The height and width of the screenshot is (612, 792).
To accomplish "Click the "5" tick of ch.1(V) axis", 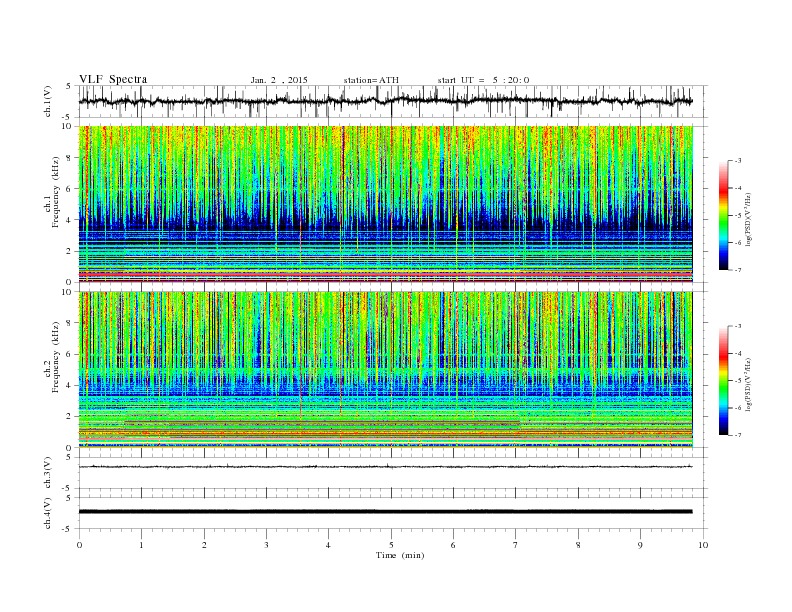I will coord(69,86).
